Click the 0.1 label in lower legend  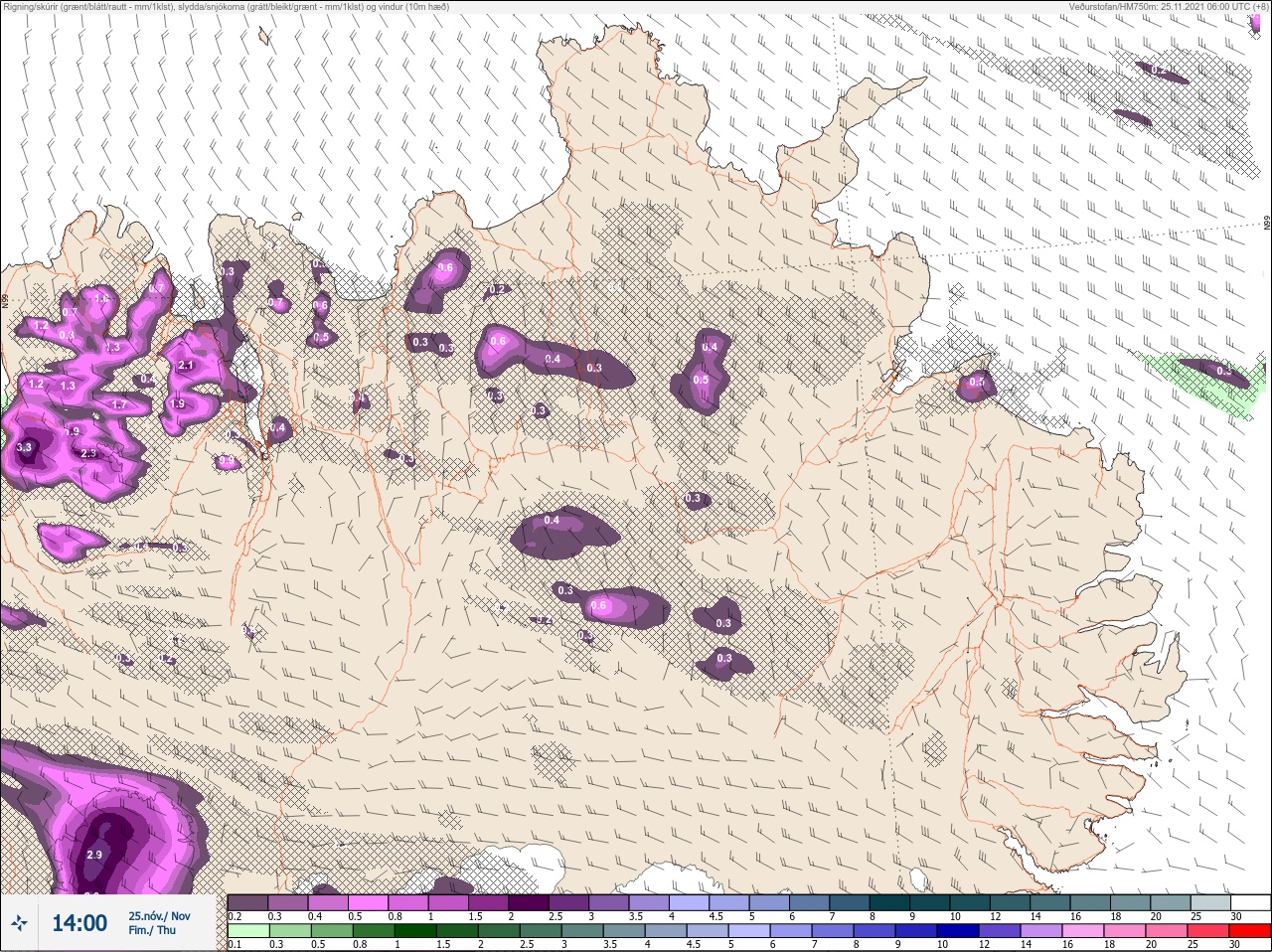[235, 945]
